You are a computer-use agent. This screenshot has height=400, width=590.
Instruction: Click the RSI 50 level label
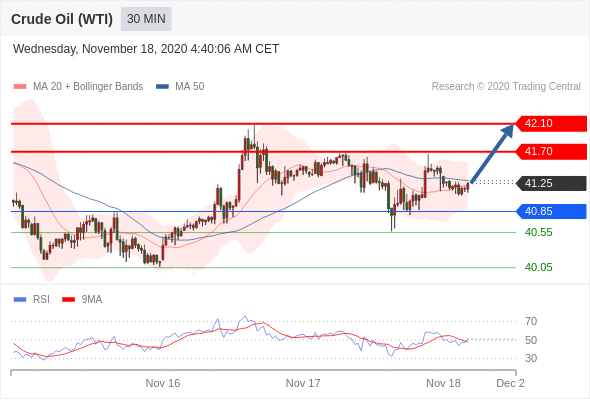coord(531,340)
